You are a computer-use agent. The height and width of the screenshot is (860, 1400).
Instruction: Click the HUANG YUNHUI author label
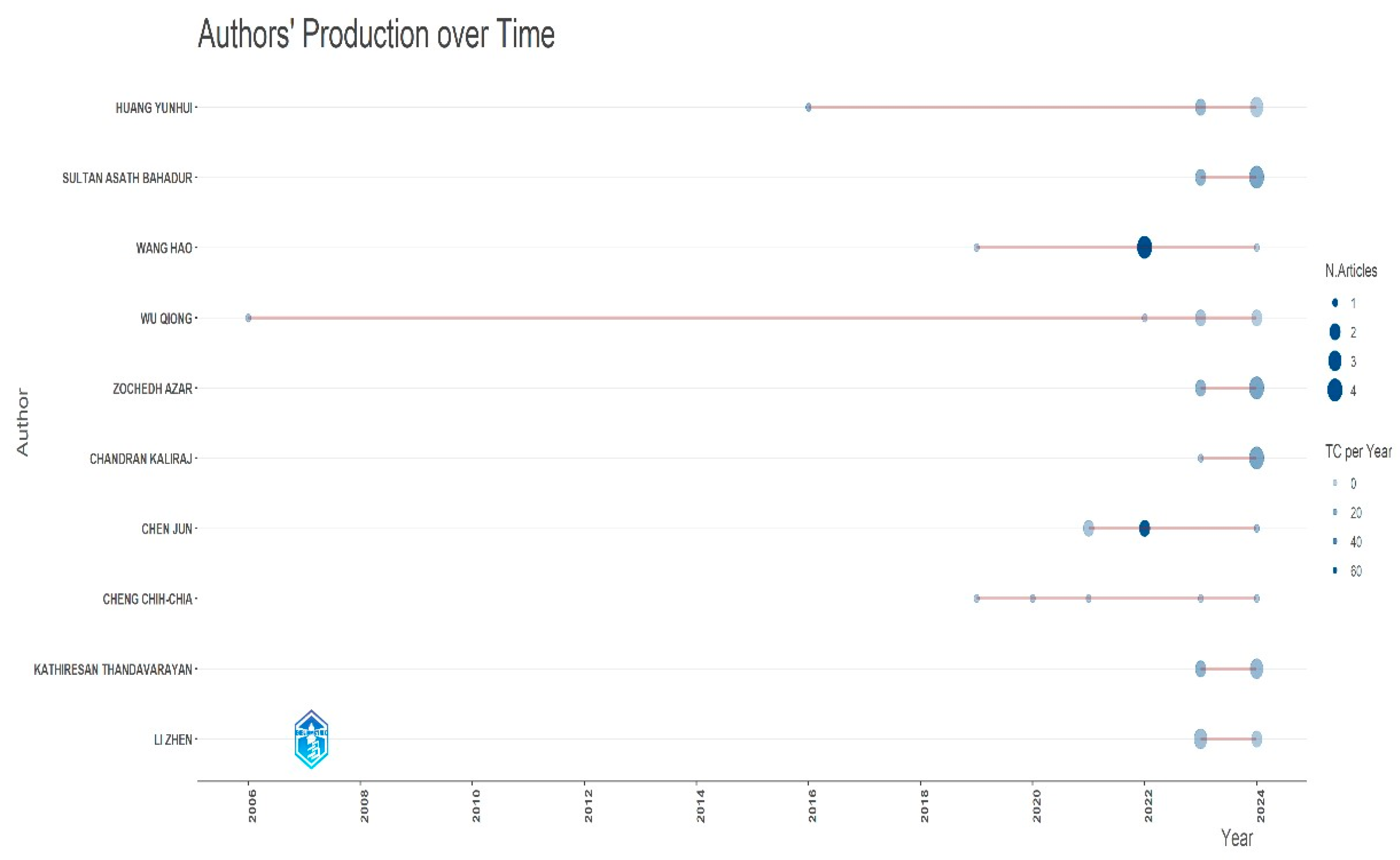click(153, 108)
